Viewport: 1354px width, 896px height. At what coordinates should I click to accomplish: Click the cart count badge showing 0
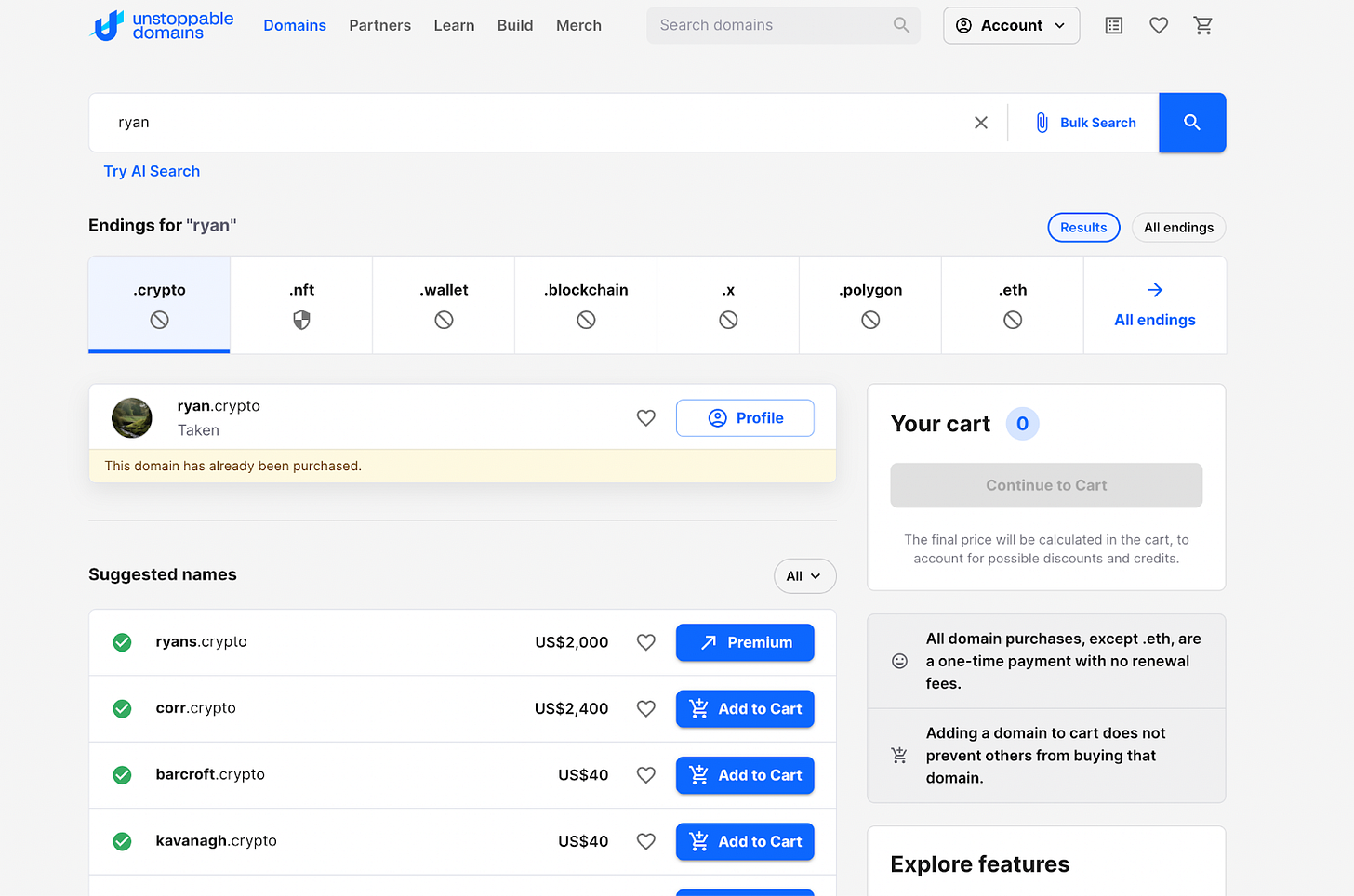1022,424
